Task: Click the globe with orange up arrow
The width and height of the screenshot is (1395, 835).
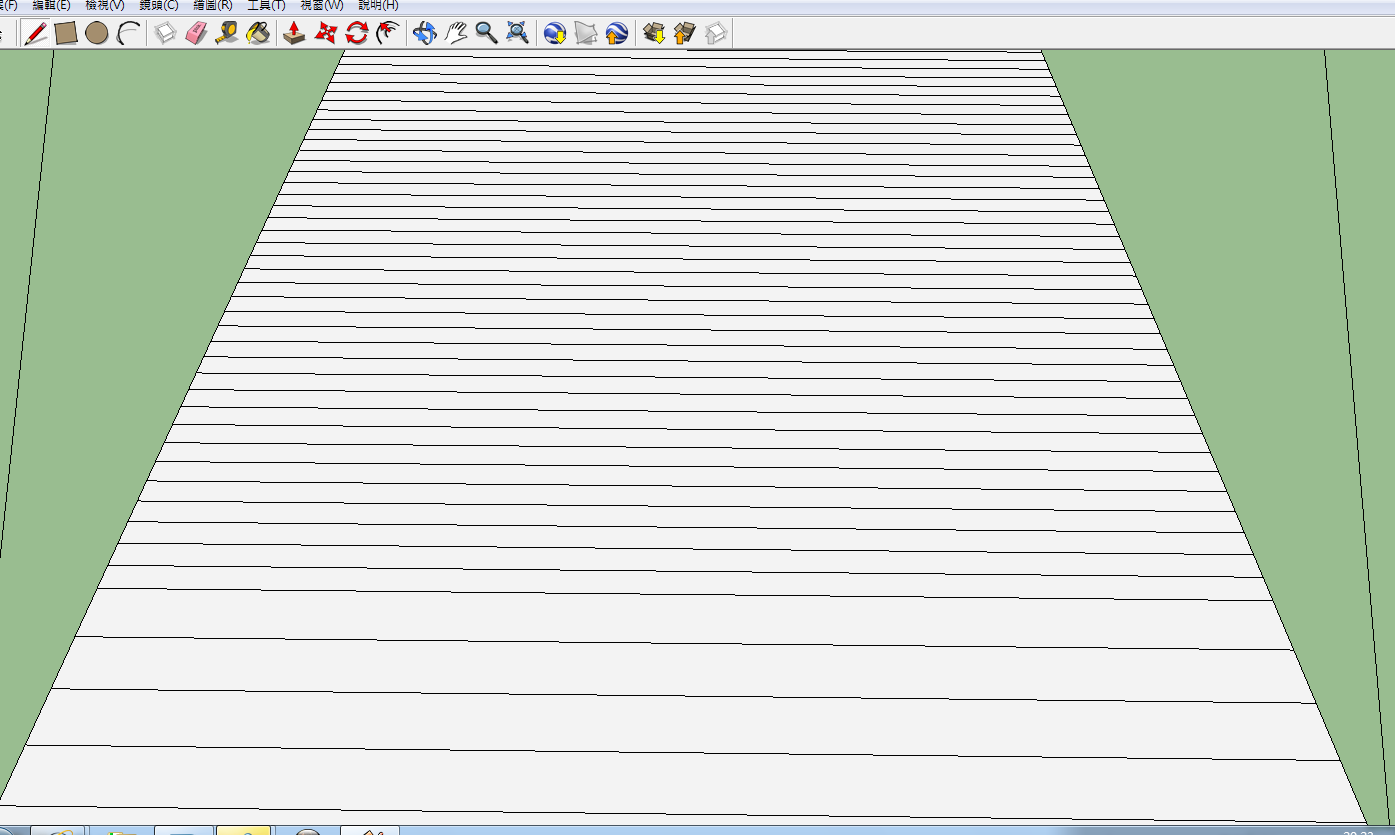Action: tap(616, 34)
